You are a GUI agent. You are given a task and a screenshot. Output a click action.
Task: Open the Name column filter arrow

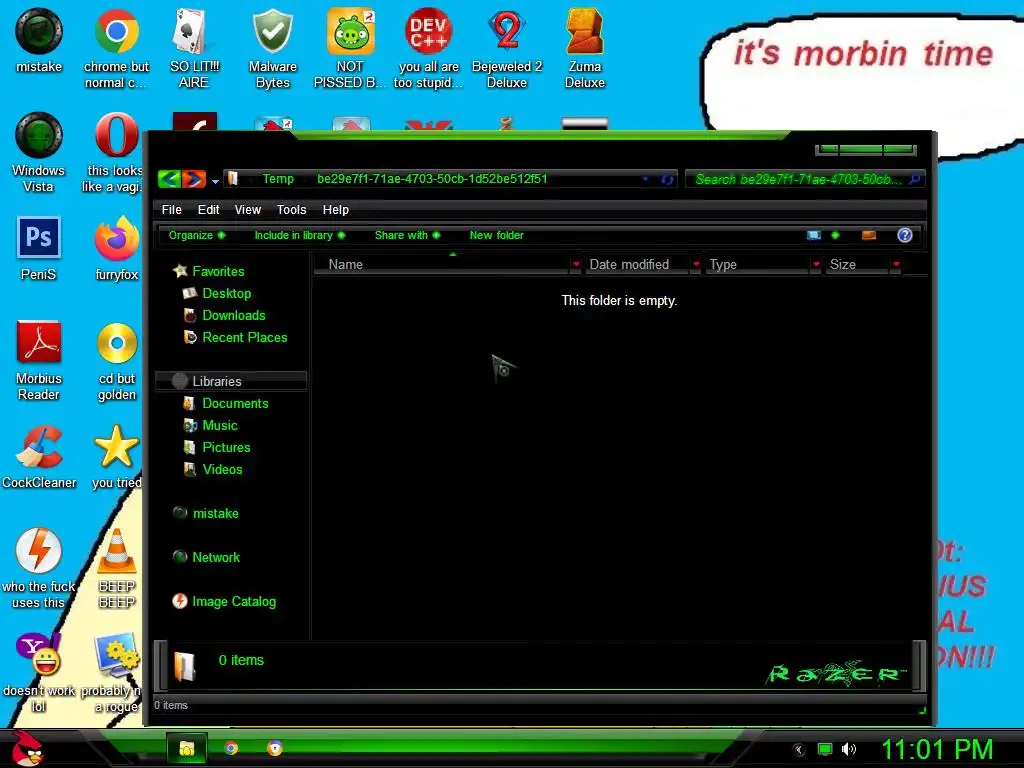point(575,264)
